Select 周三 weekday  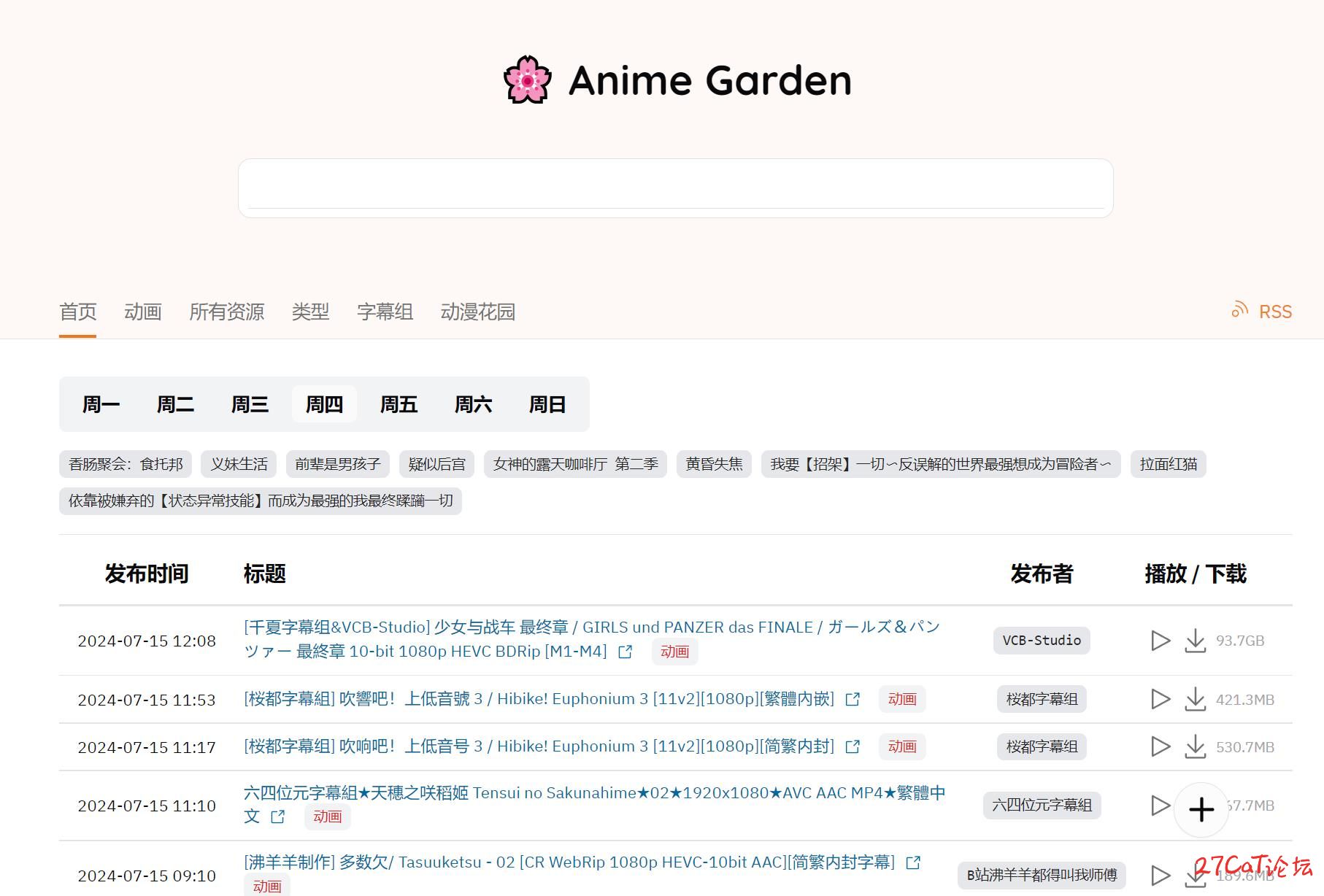pyautogui.click(x=250, y=404)
